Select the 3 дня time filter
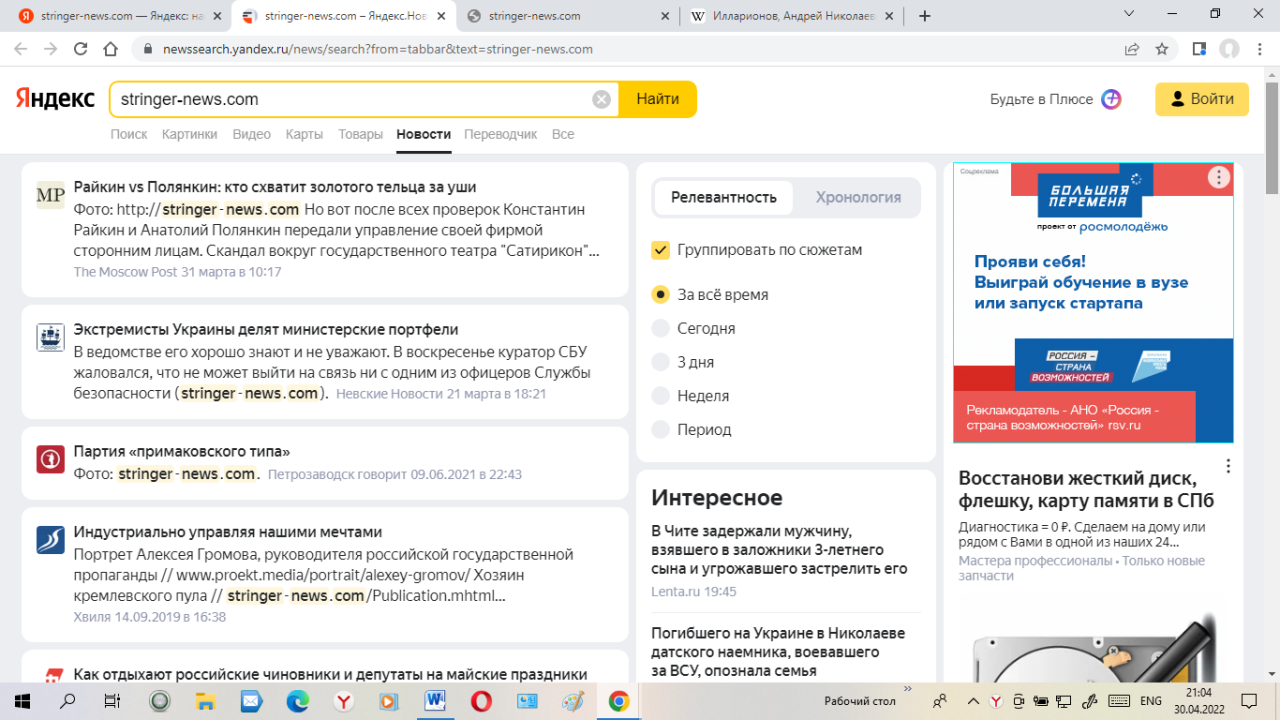This screenshot has height=720, width=1280. tap(660, 362)
